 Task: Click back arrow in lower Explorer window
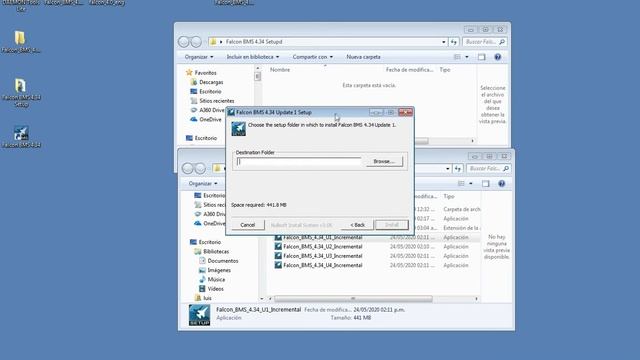click(x=187, y=168)
